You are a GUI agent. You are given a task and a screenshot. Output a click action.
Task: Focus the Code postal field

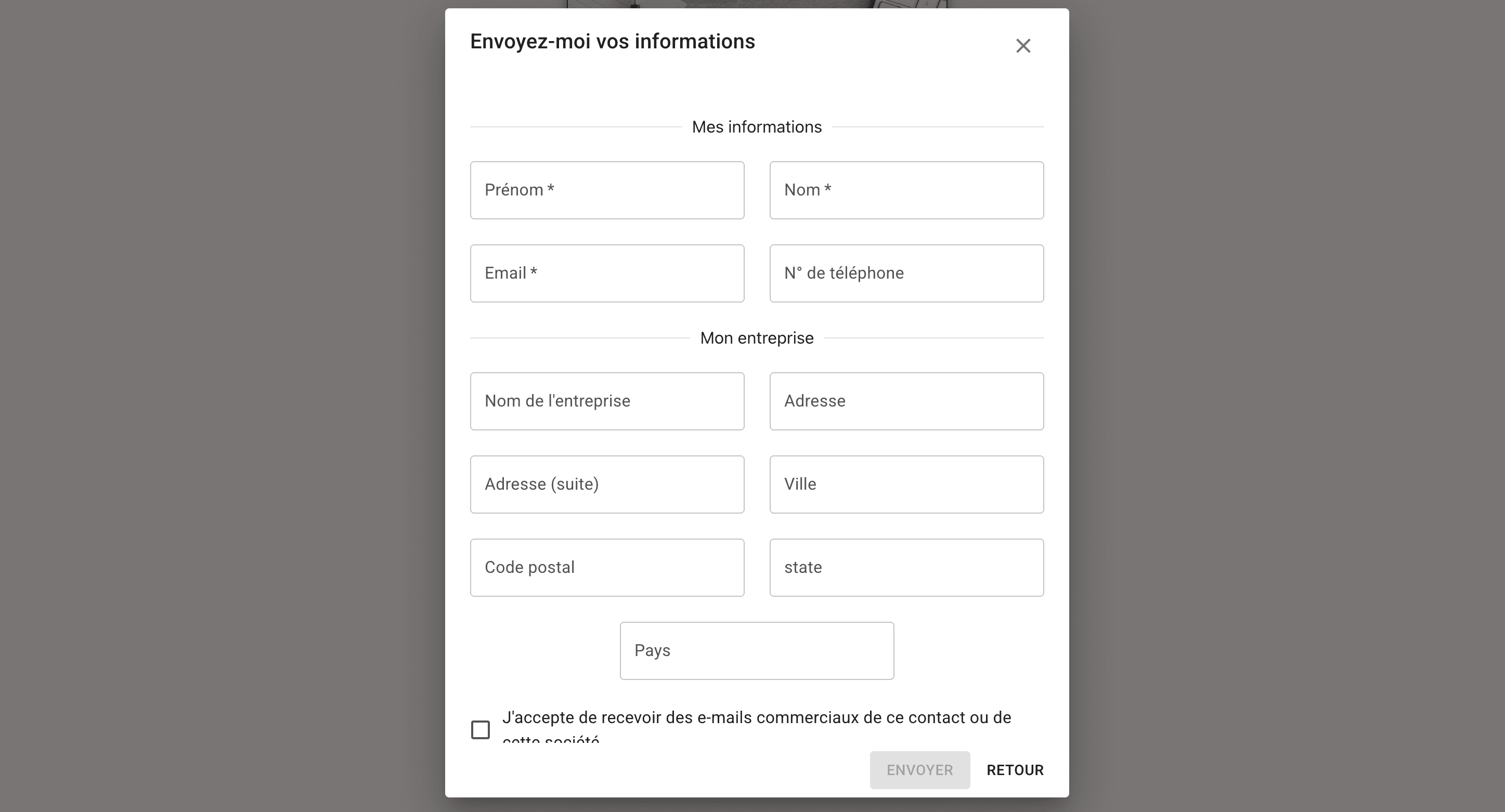tap(607, 567)
